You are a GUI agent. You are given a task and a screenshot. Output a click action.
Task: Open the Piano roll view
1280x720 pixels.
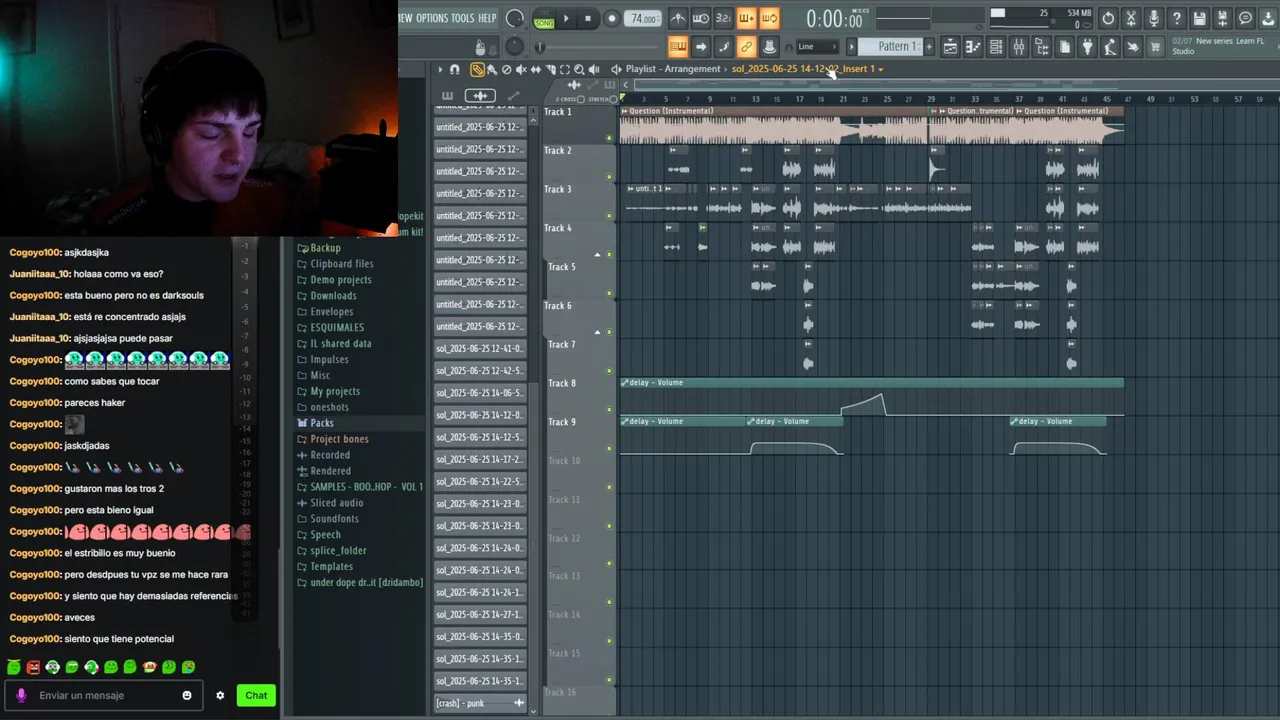(x=973, y=46)
